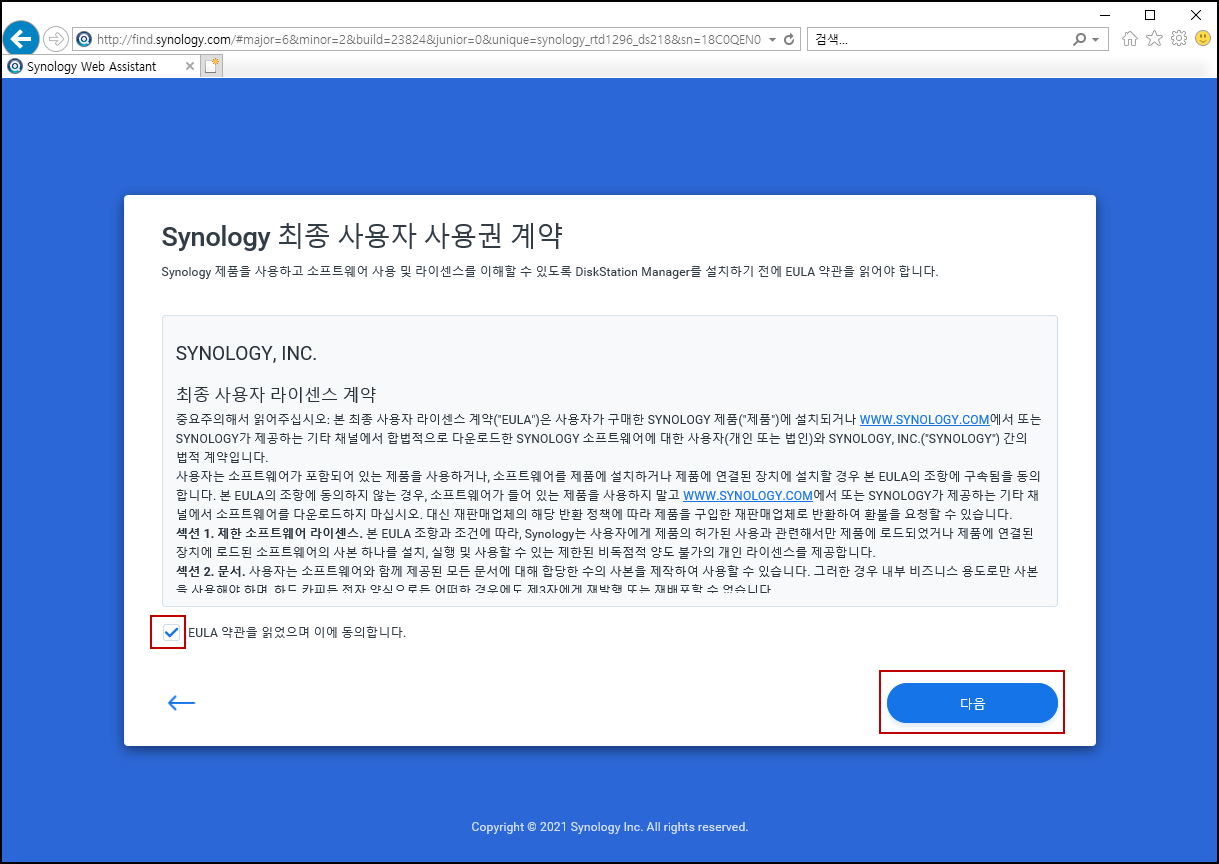Maximize the browser window
Viewport: 1219px width, 864px height.
tap(1150, 14)
